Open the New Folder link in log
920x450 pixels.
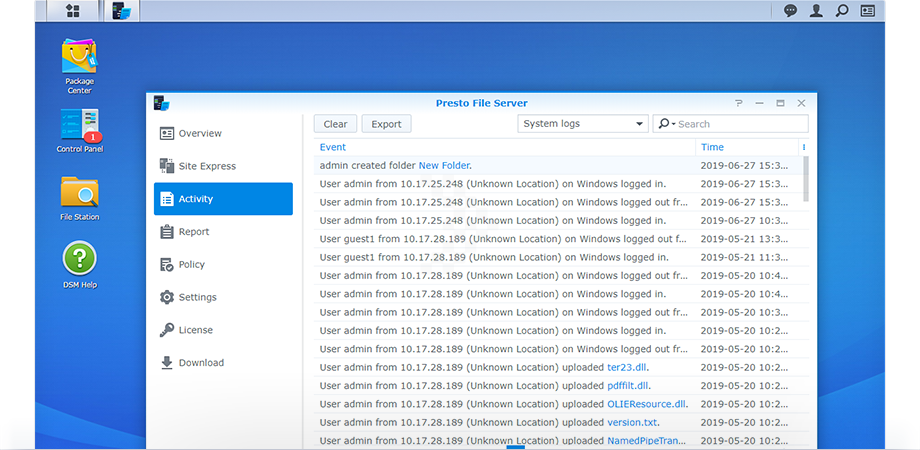(443, 165)
